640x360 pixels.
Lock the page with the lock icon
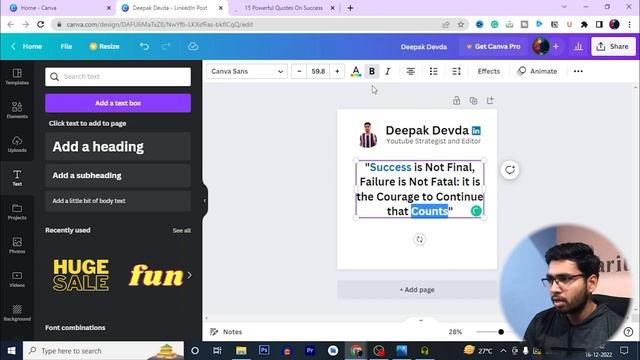pyautogui.click(x=456, y=100)
